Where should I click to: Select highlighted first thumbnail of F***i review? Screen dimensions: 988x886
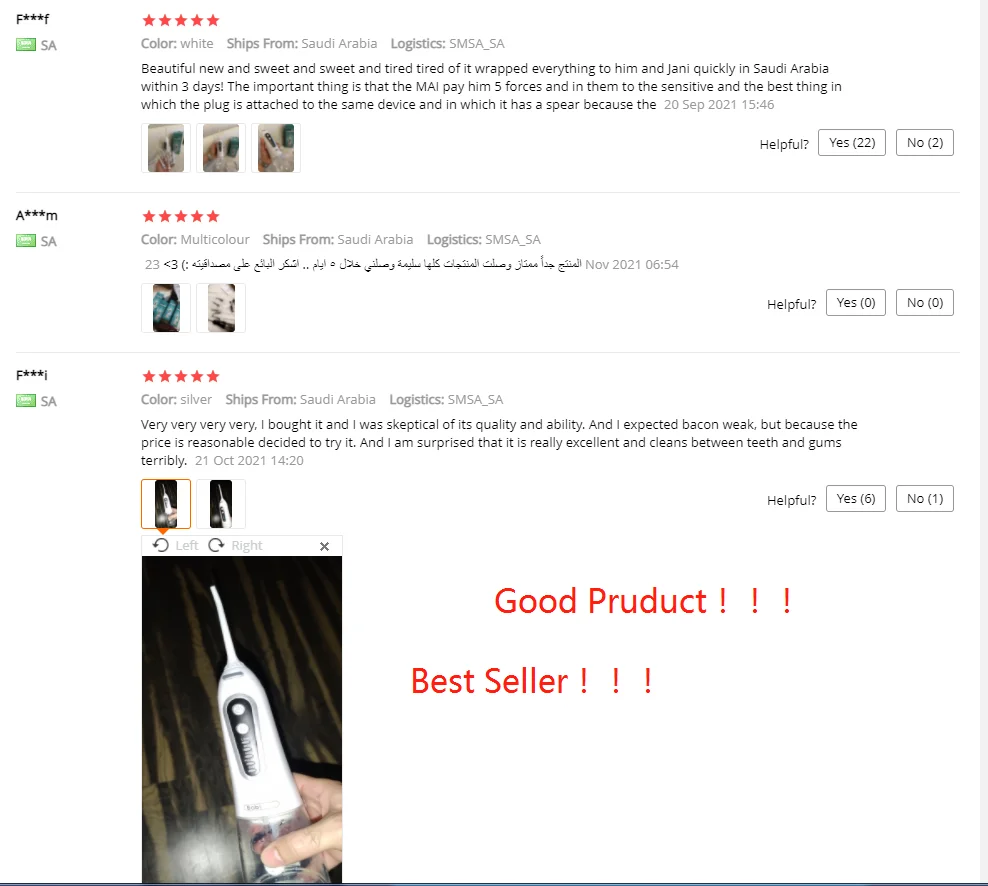pyautogui.click(x=166, y=504)
